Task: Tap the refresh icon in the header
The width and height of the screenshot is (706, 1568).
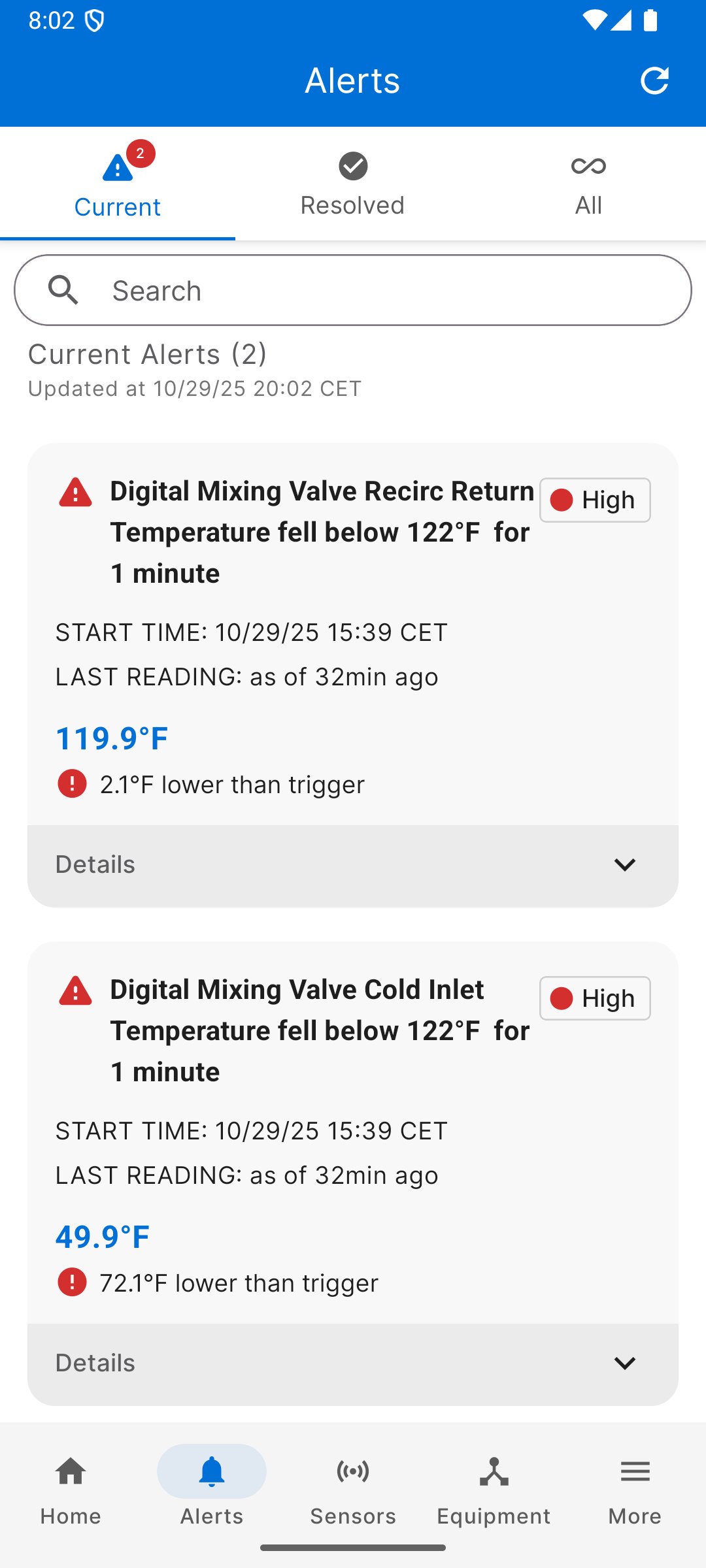Action: pos(654,80)
